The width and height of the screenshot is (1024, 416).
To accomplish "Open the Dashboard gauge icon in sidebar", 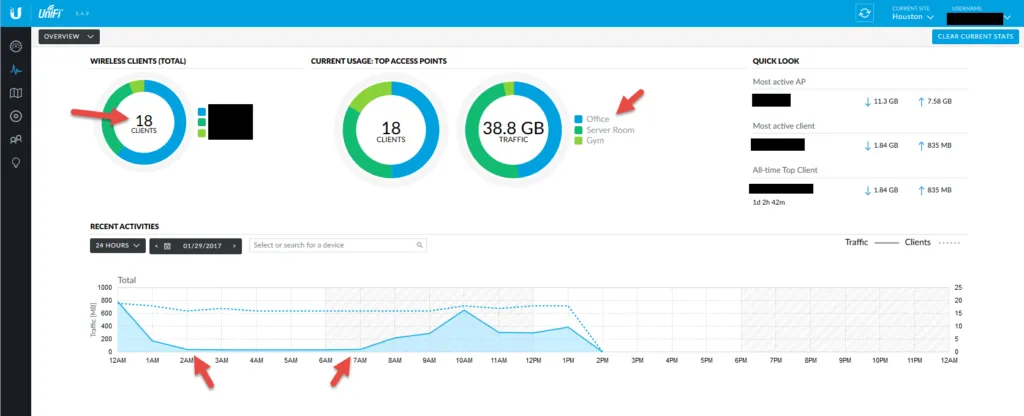I will tap(15, 47).
